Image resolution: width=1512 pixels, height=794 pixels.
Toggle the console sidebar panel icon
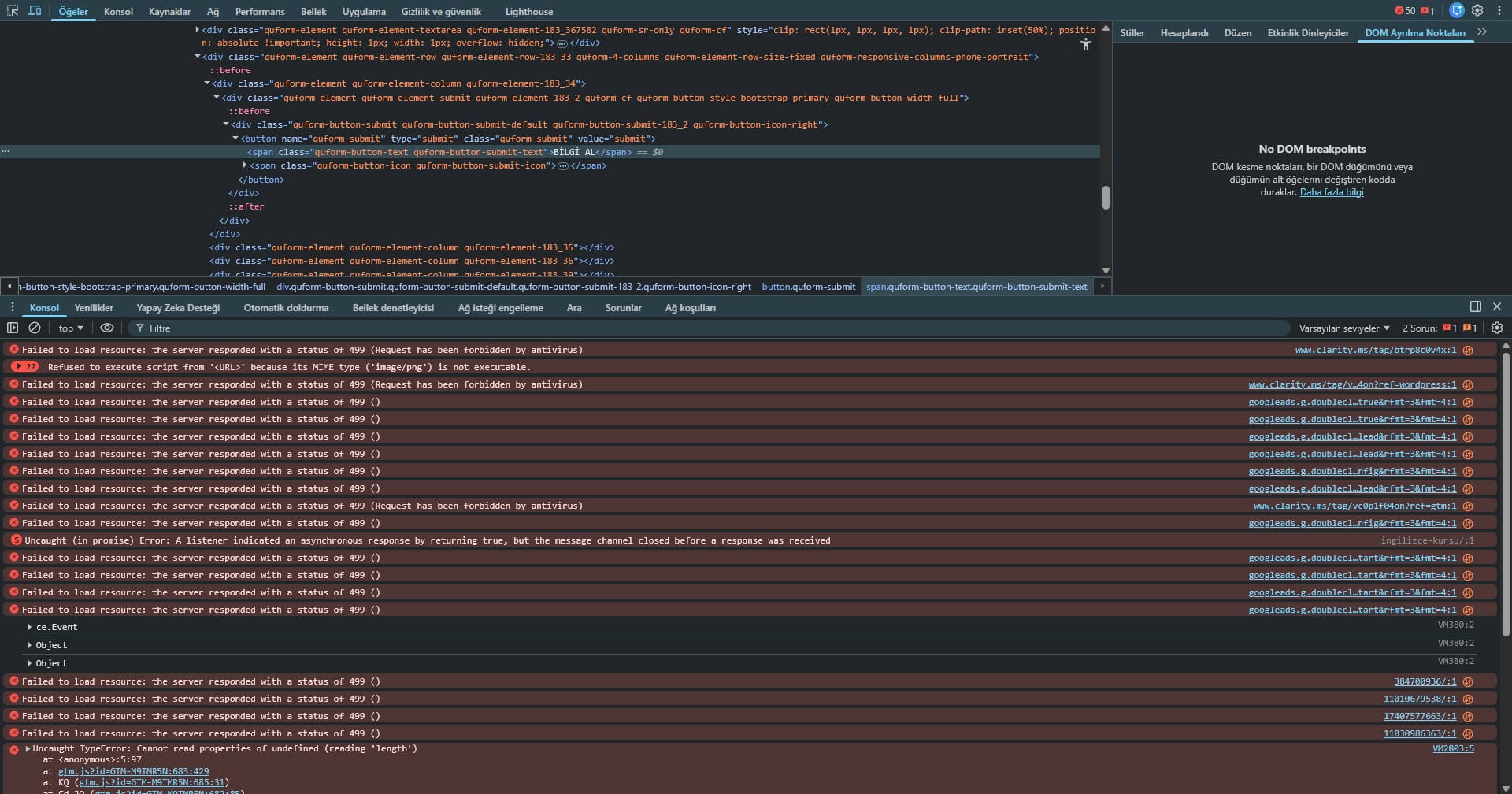(13, 328)
